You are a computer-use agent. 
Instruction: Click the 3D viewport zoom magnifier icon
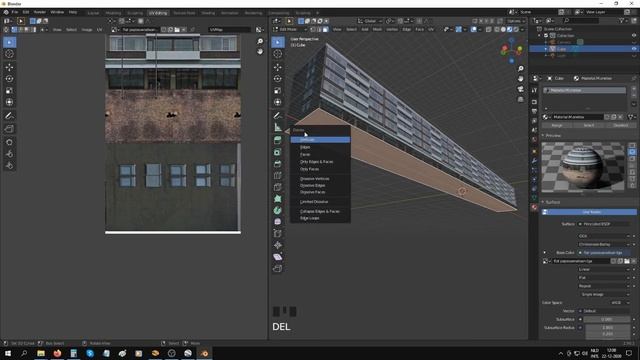520,69
